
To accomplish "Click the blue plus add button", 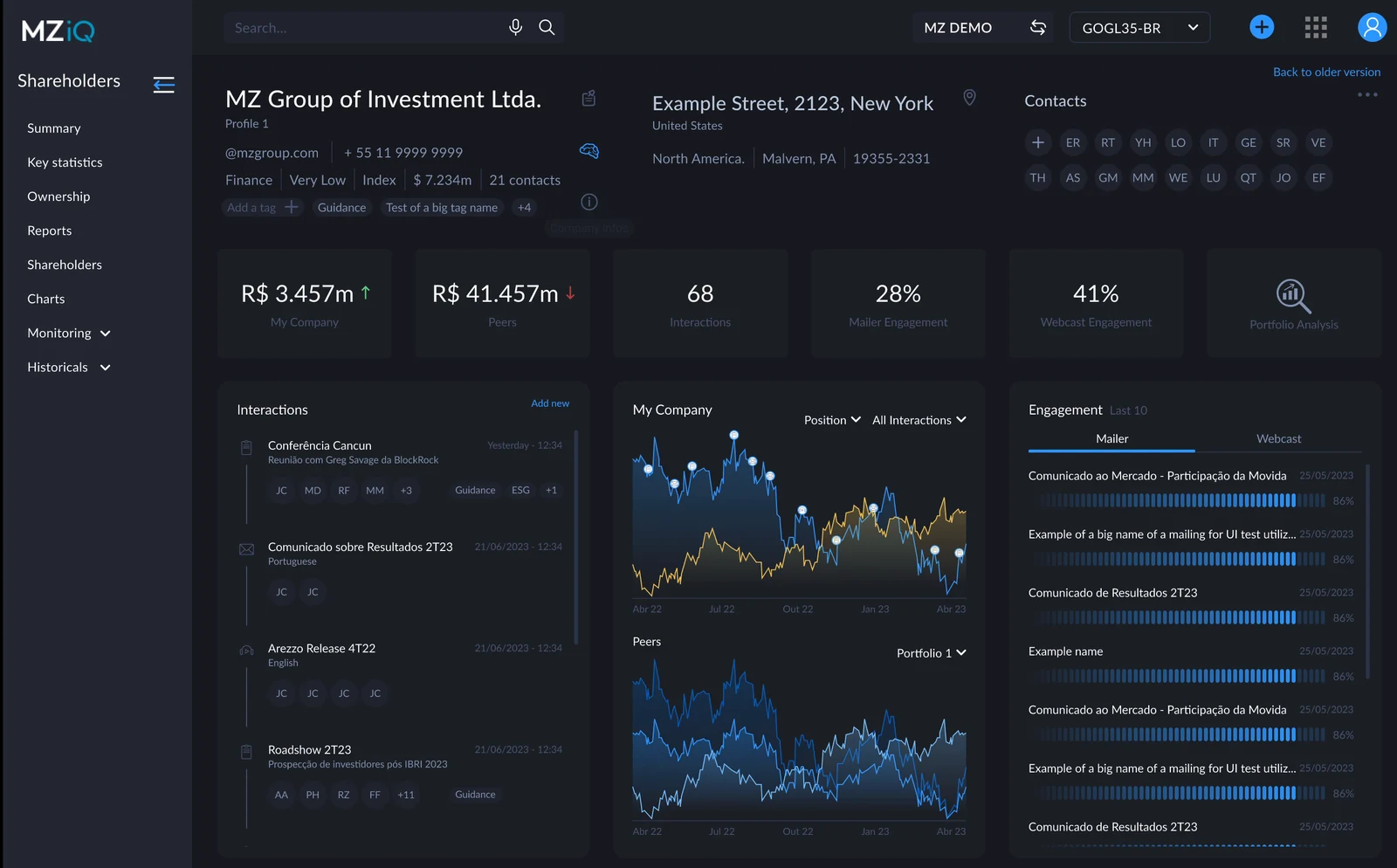I will click(1262, 27).
